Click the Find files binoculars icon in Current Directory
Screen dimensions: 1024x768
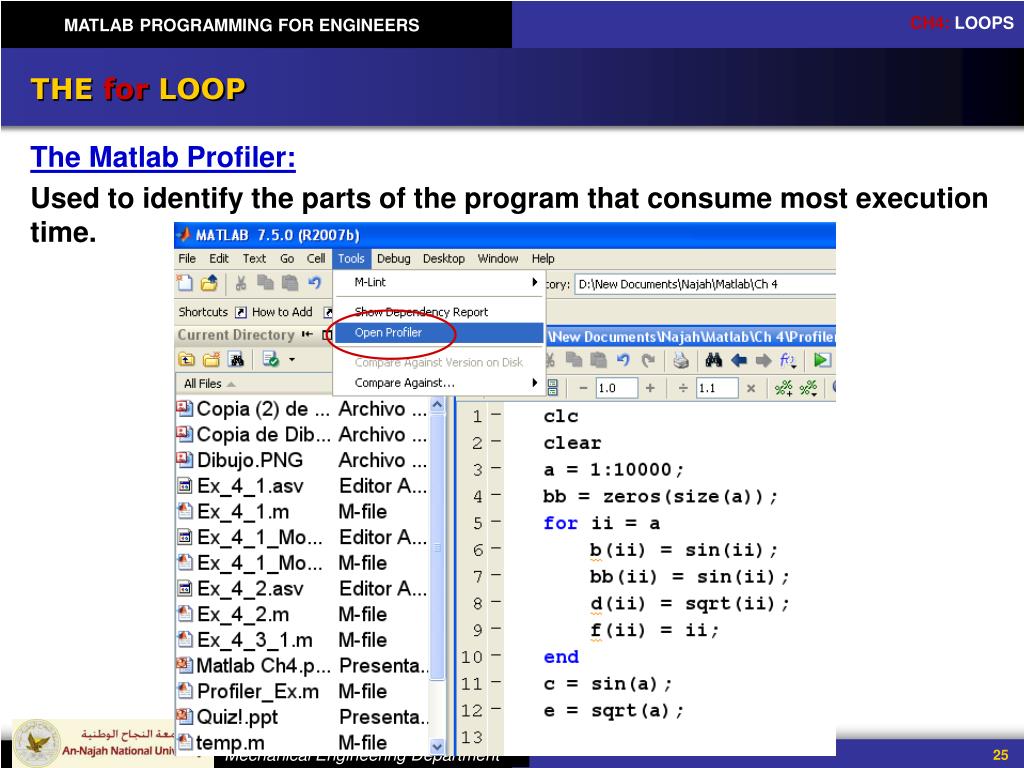point(236,359)
